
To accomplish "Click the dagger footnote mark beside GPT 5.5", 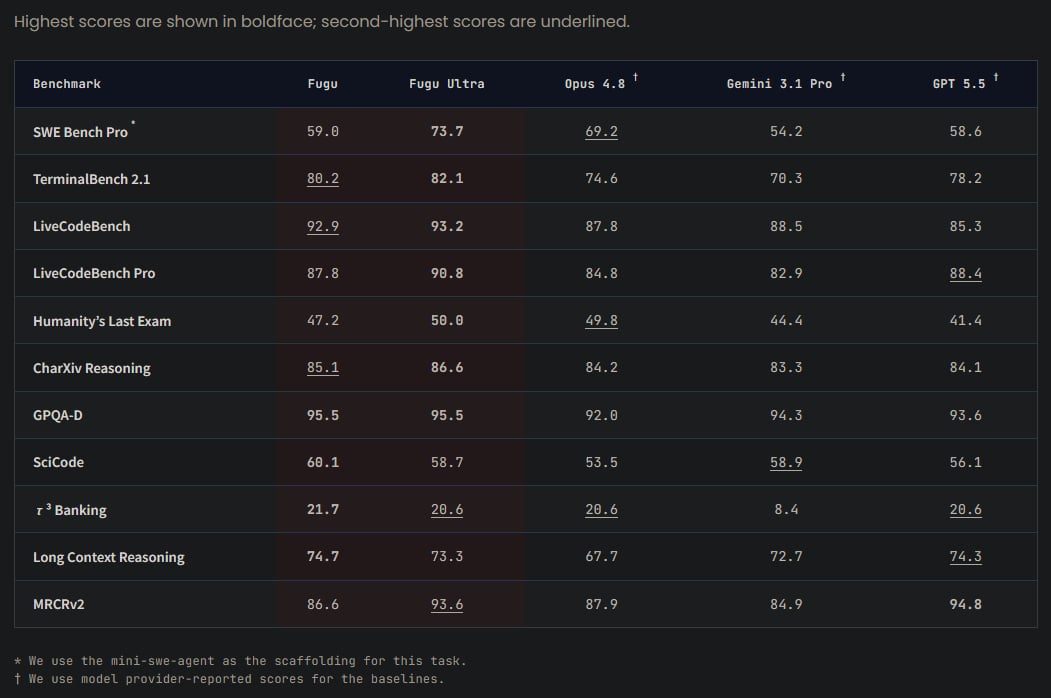I will [x=995, y=77].
